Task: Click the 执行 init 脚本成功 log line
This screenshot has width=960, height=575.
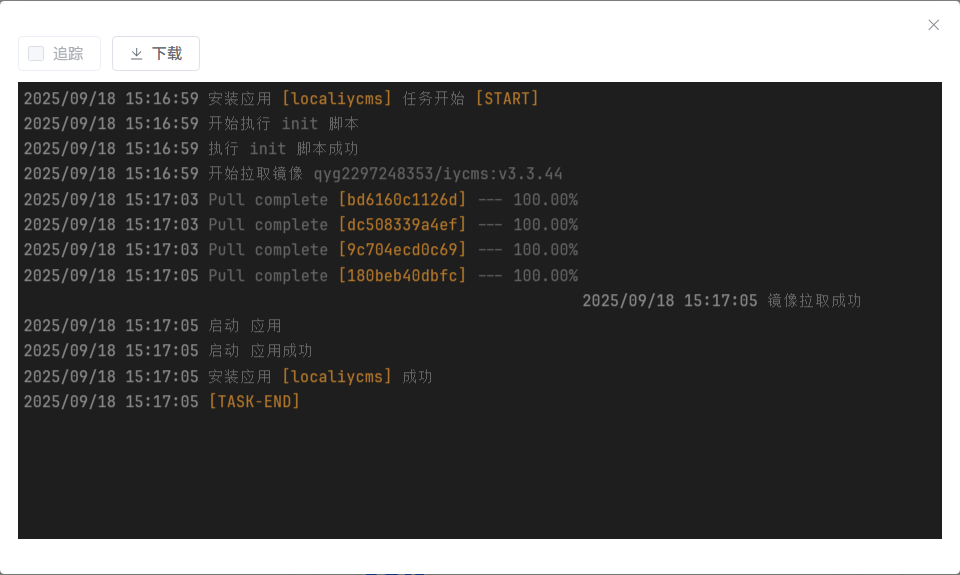Action: [x=191, y=149]
